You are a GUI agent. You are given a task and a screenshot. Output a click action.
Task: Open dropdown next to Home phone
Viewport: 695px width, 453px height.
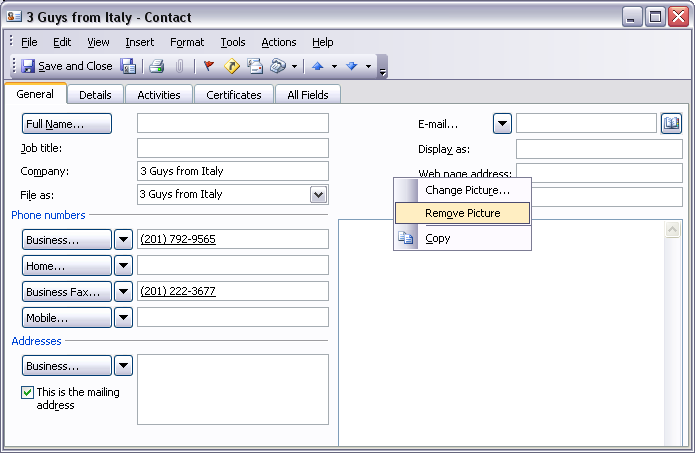tap(123, 266)
